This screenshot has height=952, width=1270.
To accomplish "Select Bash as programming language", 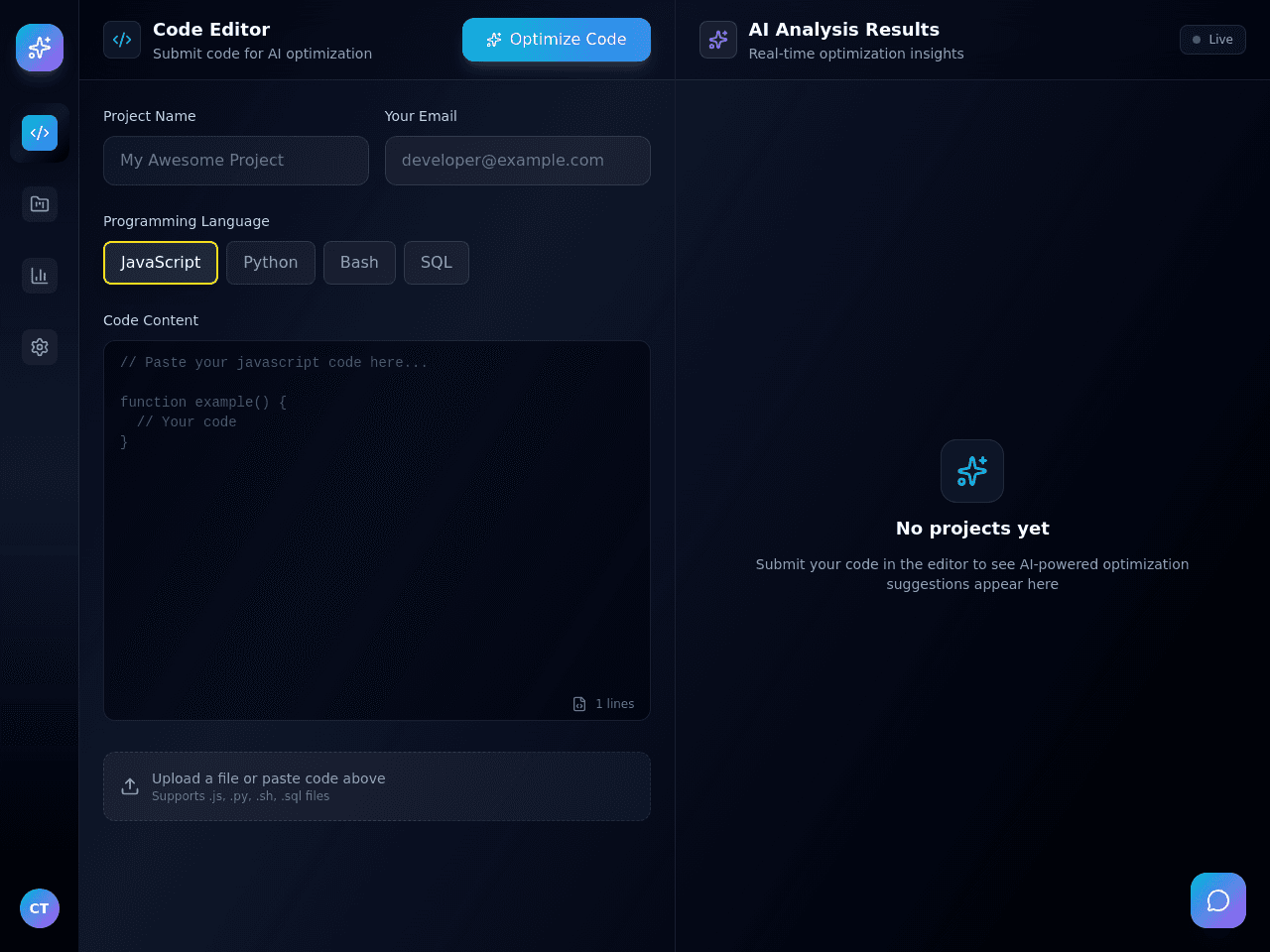I will 359,263.
